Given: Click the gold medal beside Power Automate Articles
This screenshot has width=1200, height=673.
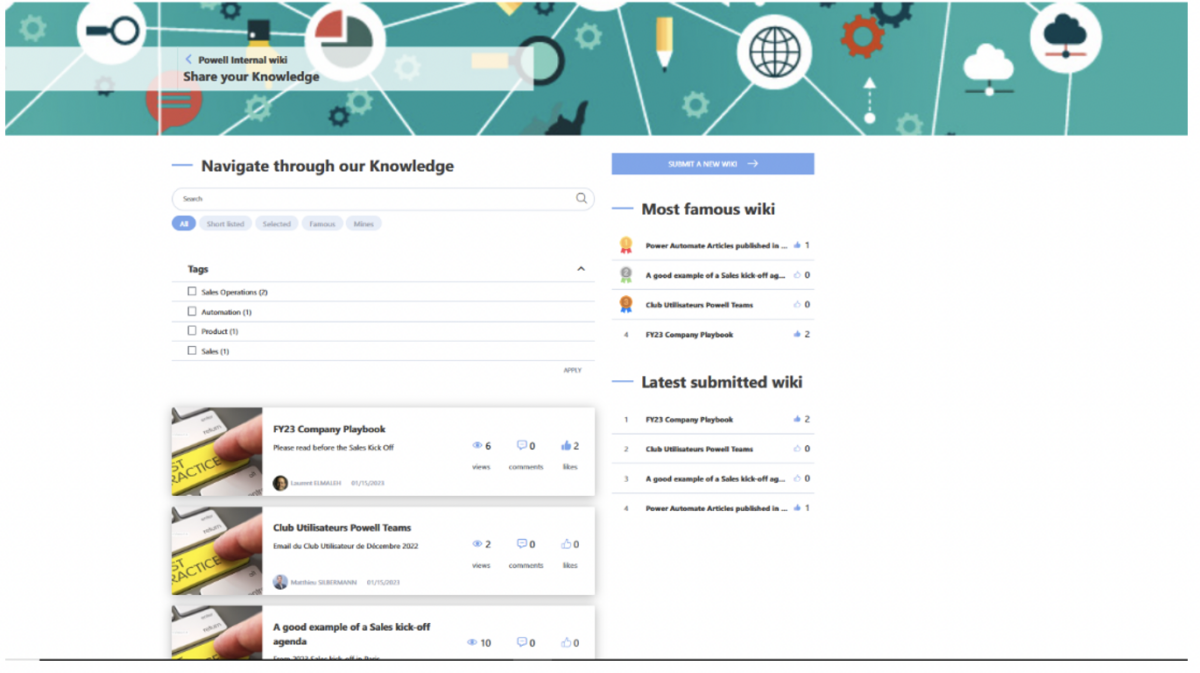Looking at the screenshot, I should pyautogui.click(x=625, y=244).
